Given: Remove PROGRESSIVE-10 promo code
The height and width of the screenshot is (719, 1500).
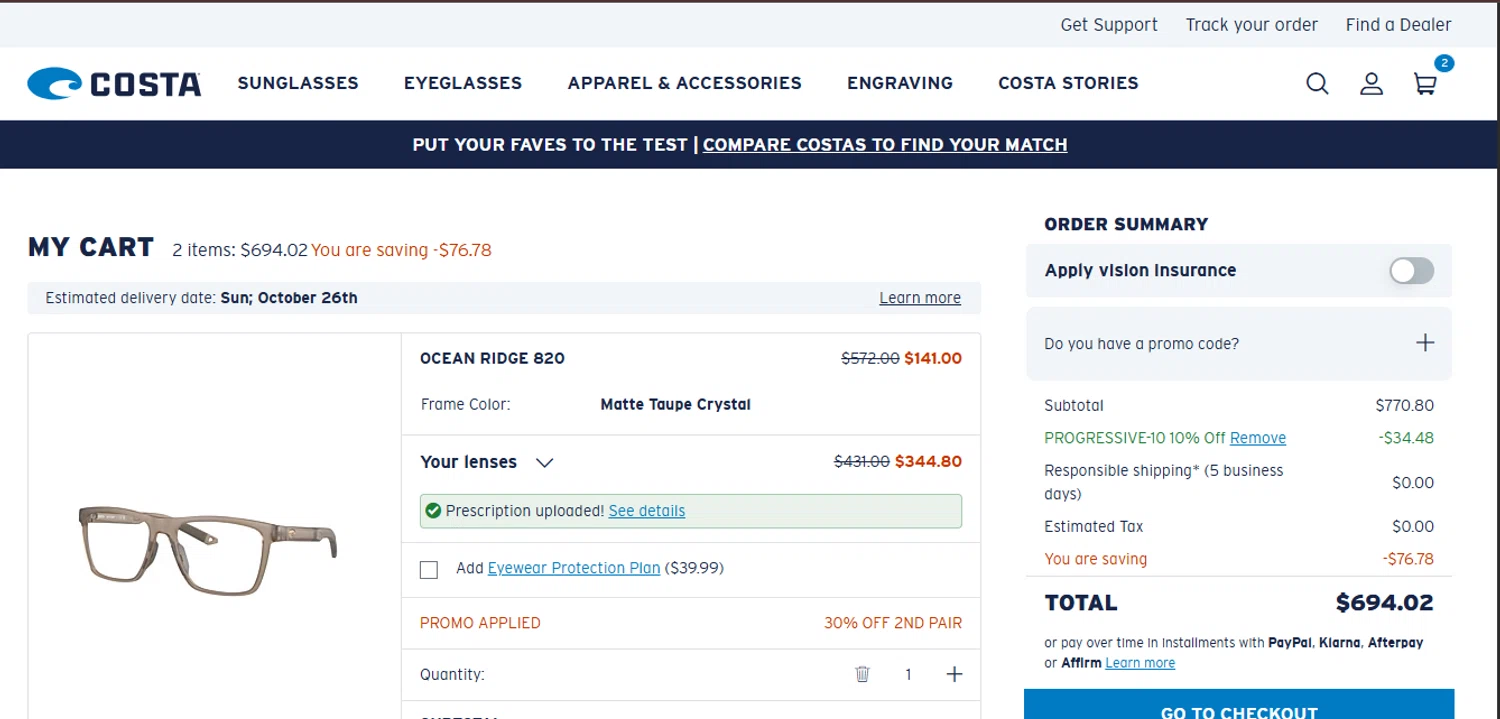Looking at the screenshot, I should pos(1258,438).
